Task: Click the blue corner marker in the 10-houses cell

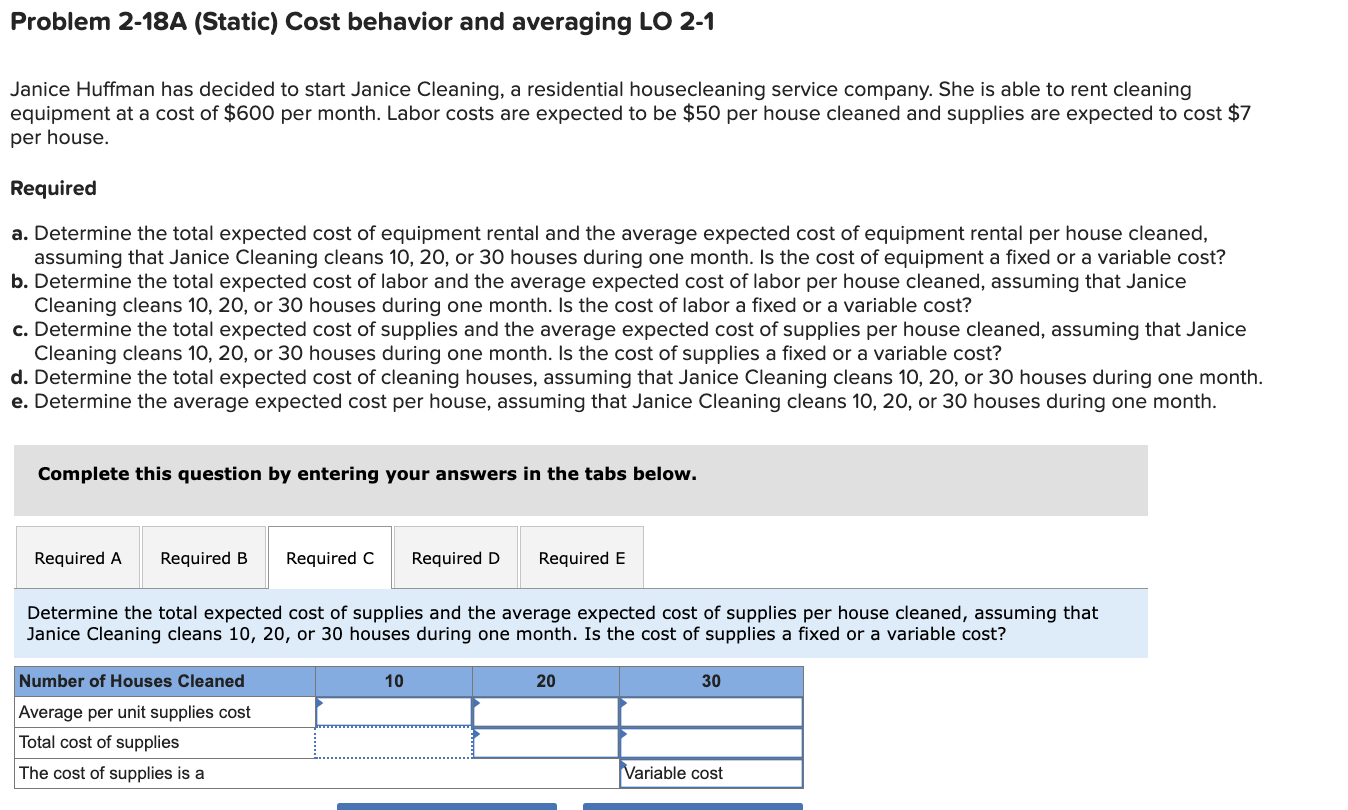Action: (320, 701)
